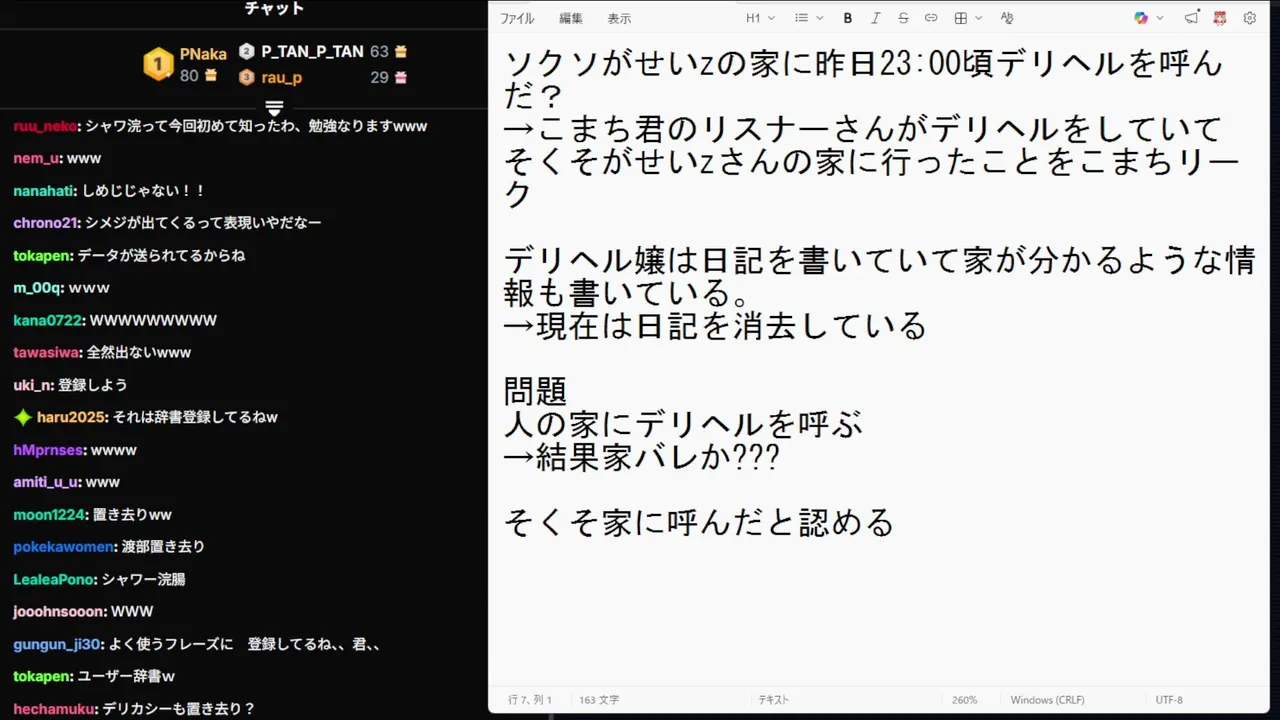Click the 行 7, 列 1 position indicator
This screenshot has width=1280, height=720.
coord(530,700)
